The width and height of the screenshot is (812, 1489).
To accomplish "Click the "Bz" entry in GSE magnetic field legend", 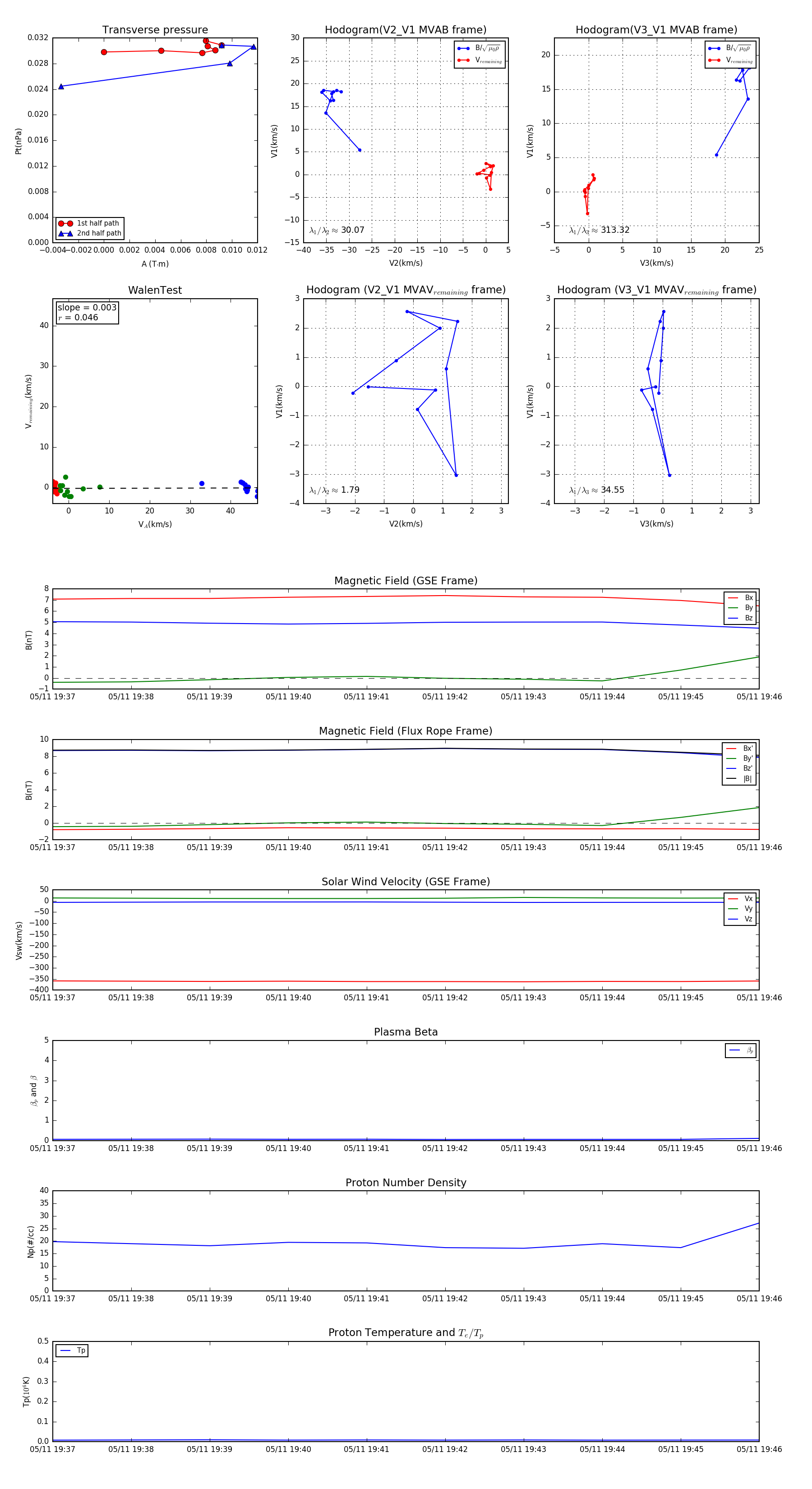I will [740, 618].
